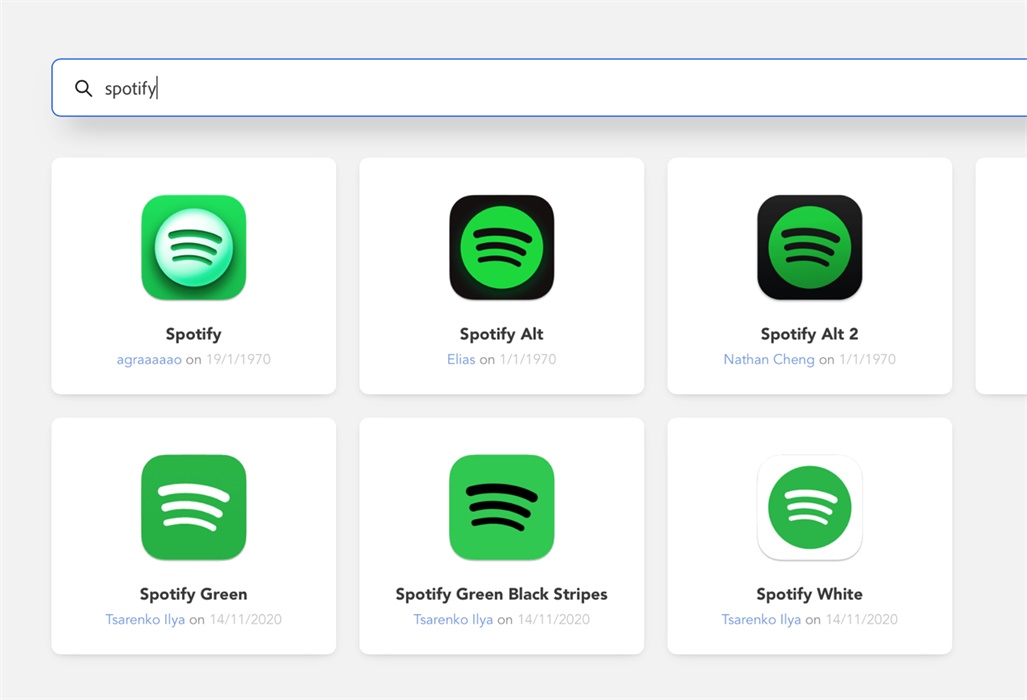Viewport: 1027px width, 700px height.
Task: Click the "Spotify White" title text
Action: coord(810,594)
